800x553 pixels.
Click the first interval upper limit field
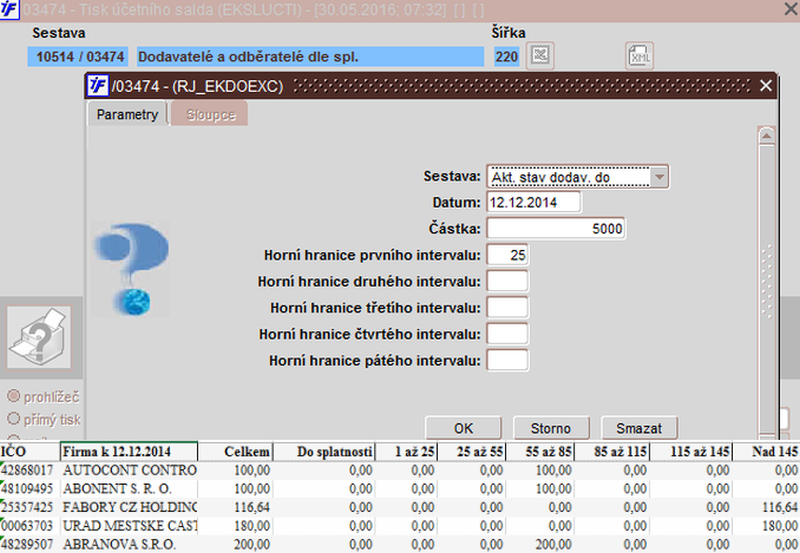[508, 255]
